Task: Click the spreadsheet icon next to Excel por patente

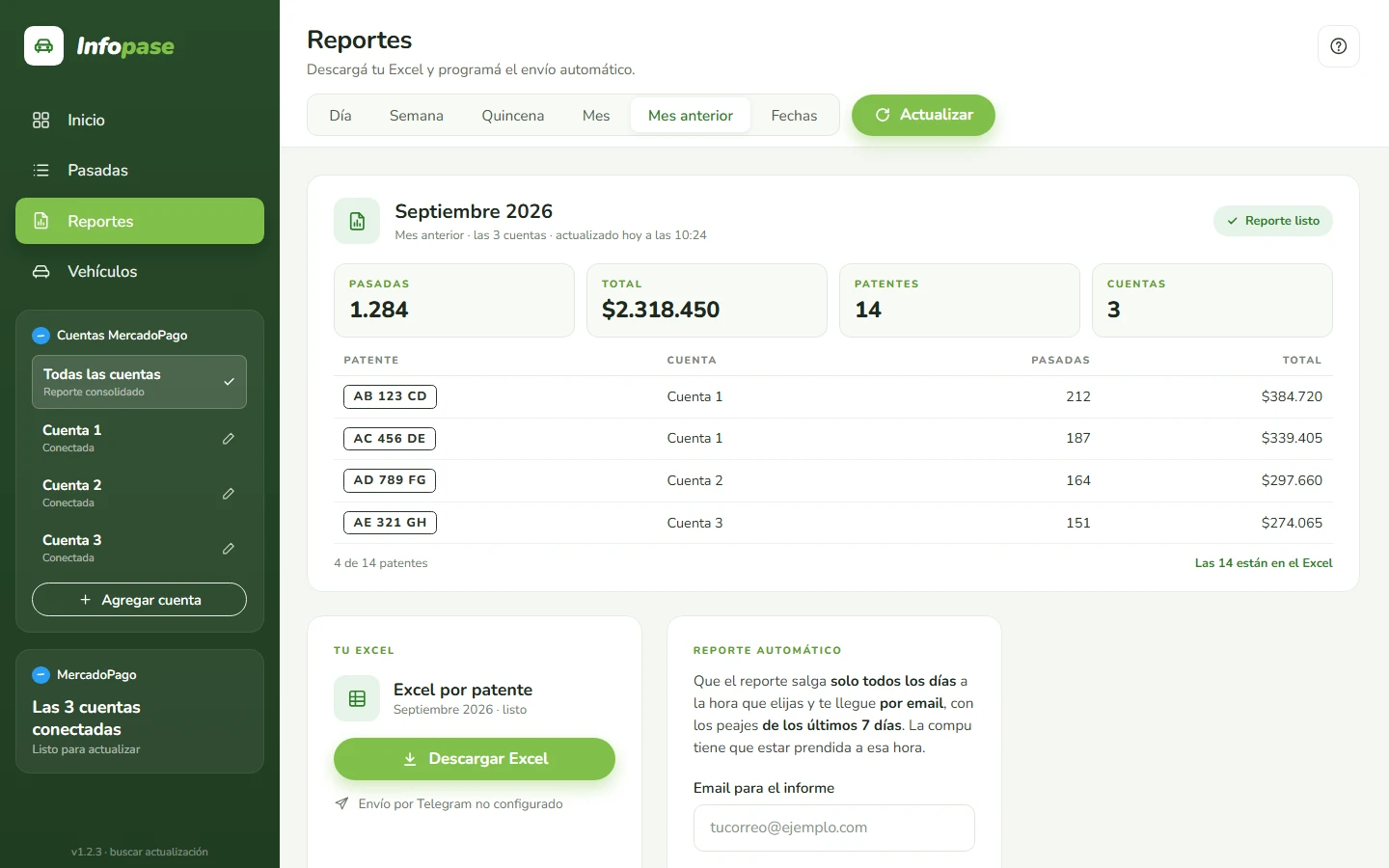Action: click(x=357, y=698)
